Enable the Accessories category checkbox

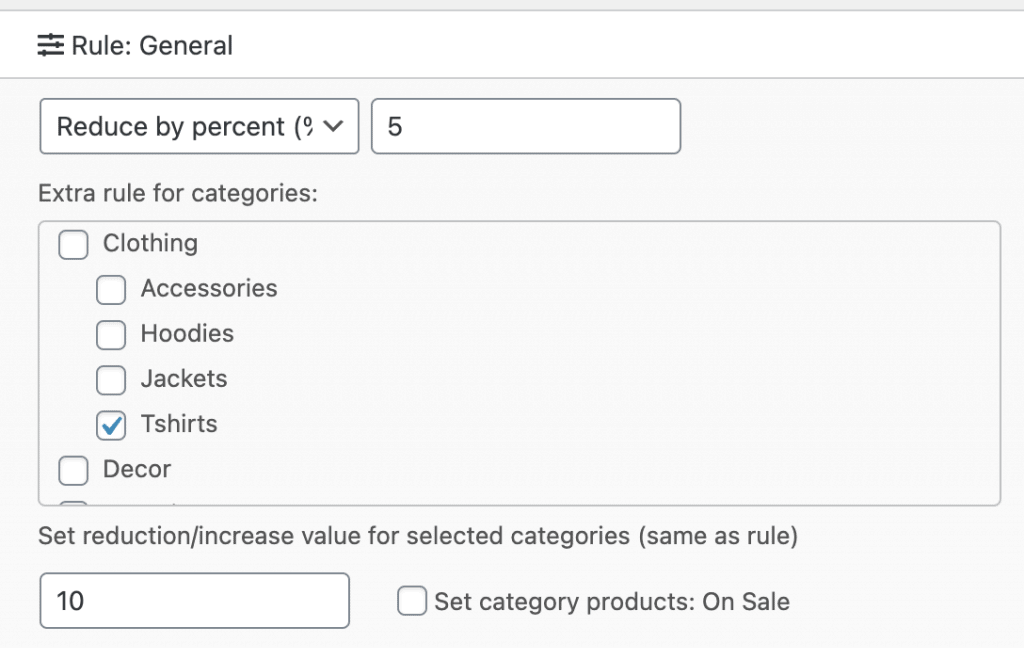(111, 290)
